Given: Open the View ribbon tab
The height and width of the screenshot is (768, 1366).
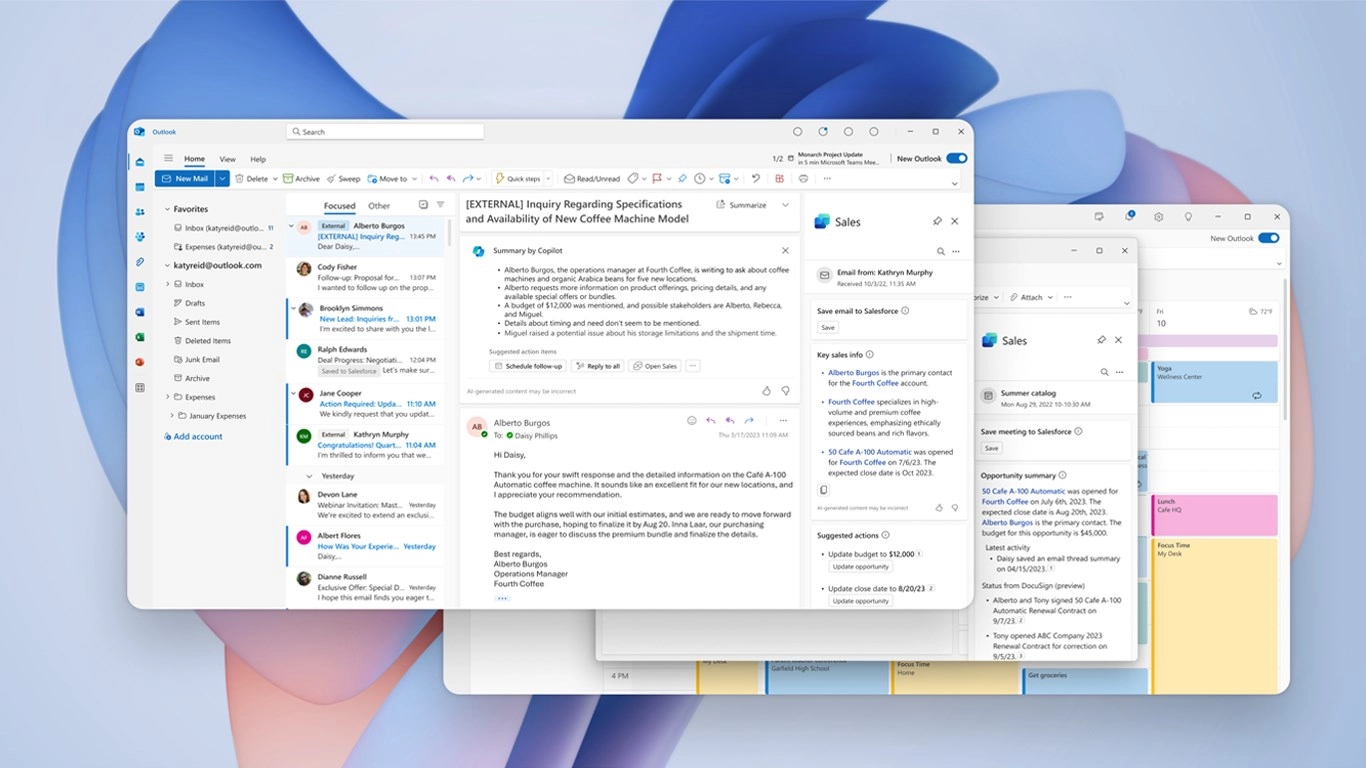Looking at the screenshot, I should (x=227, y=159).
